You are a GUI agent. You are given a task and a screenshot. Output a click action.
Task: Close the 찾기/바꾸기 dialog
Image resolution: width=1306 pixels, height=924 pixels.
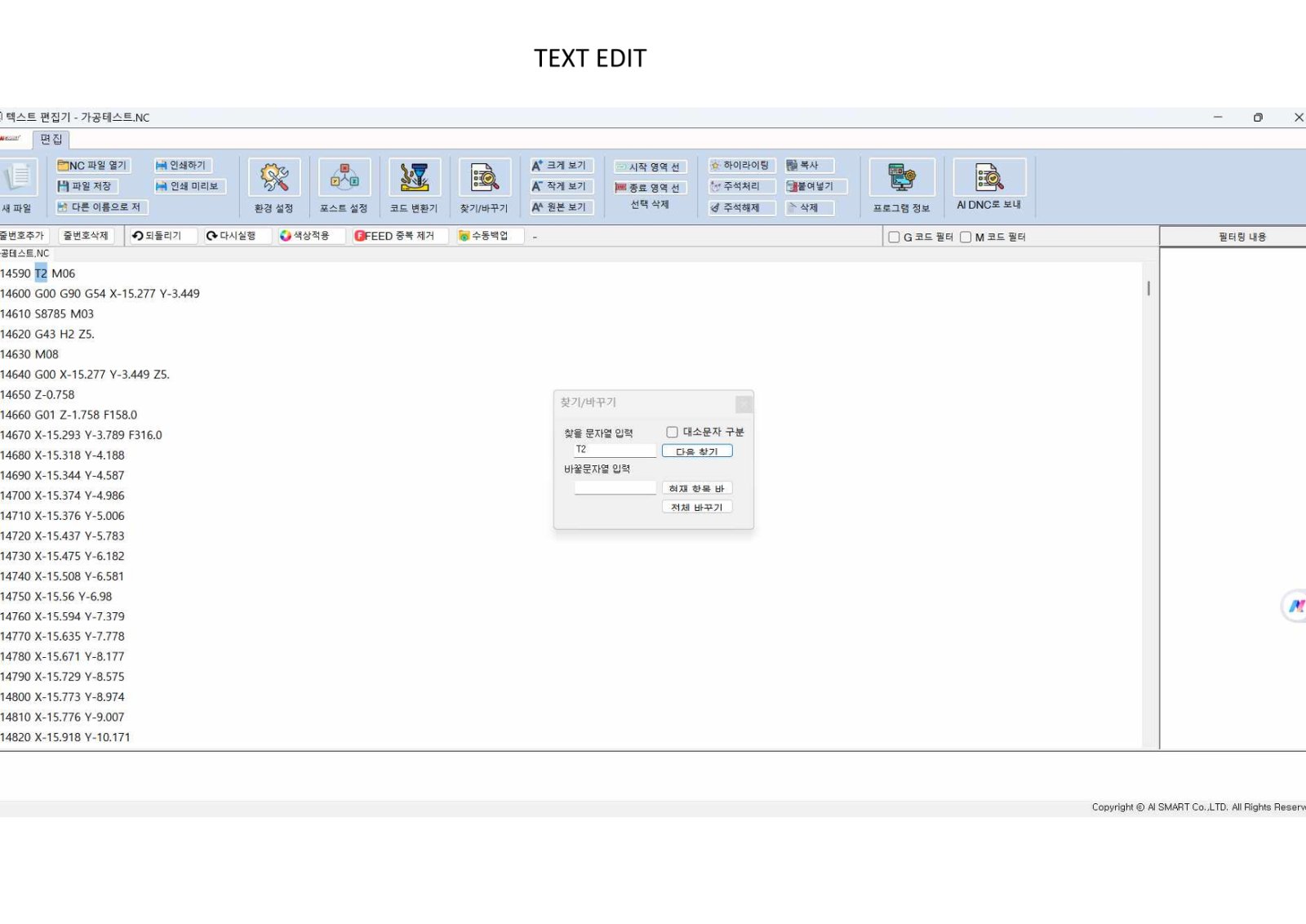(744, 403)
